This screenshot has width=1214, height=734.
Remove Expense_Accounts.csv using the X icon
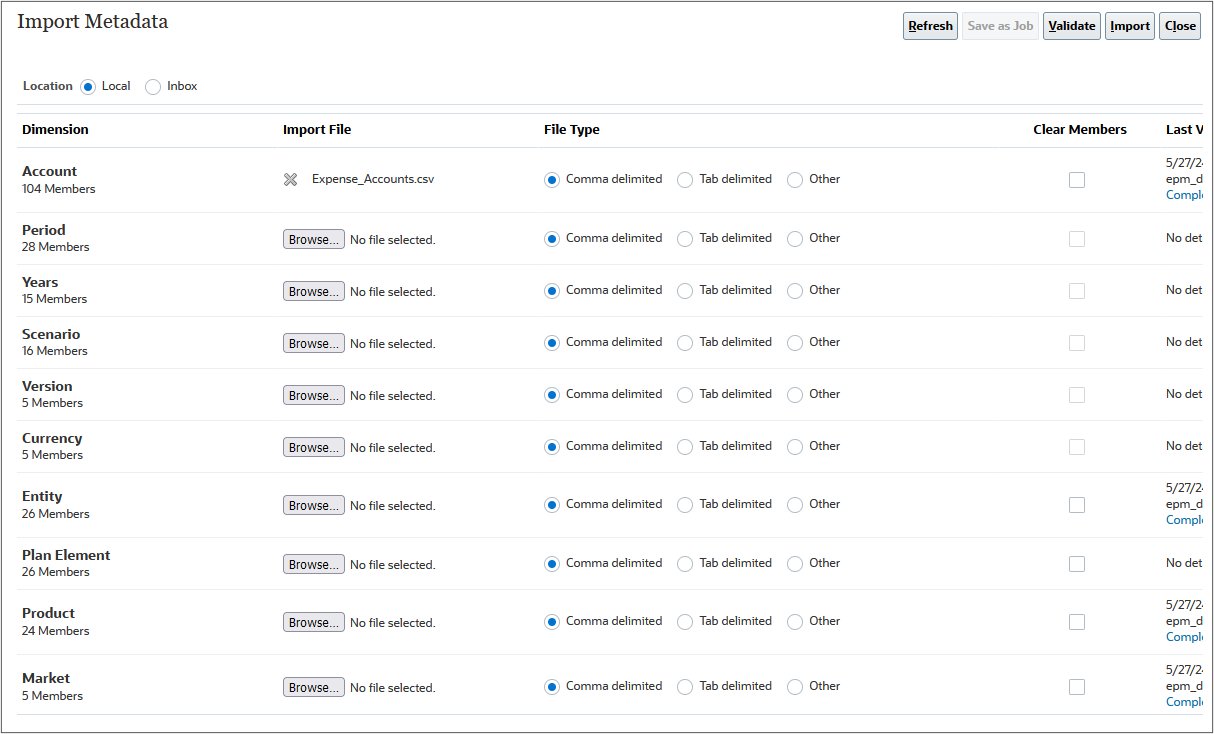coord(290,180)
